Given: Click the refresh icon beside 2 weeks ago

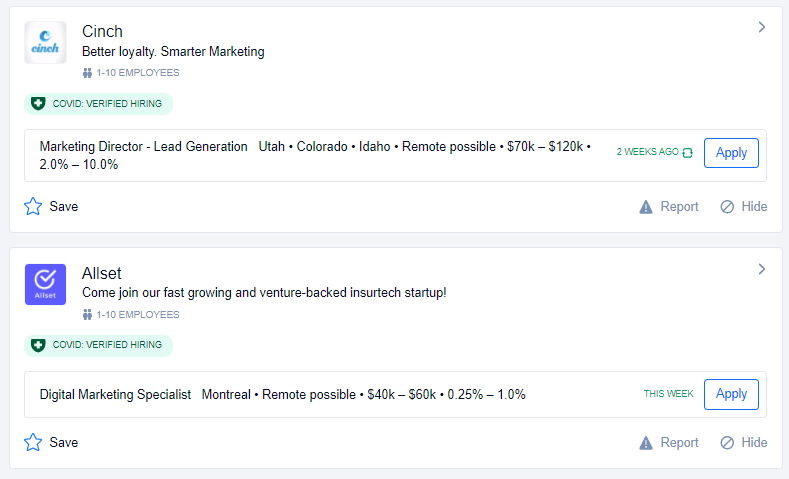Looking at the screenshot, I should [x=687, y=153].
